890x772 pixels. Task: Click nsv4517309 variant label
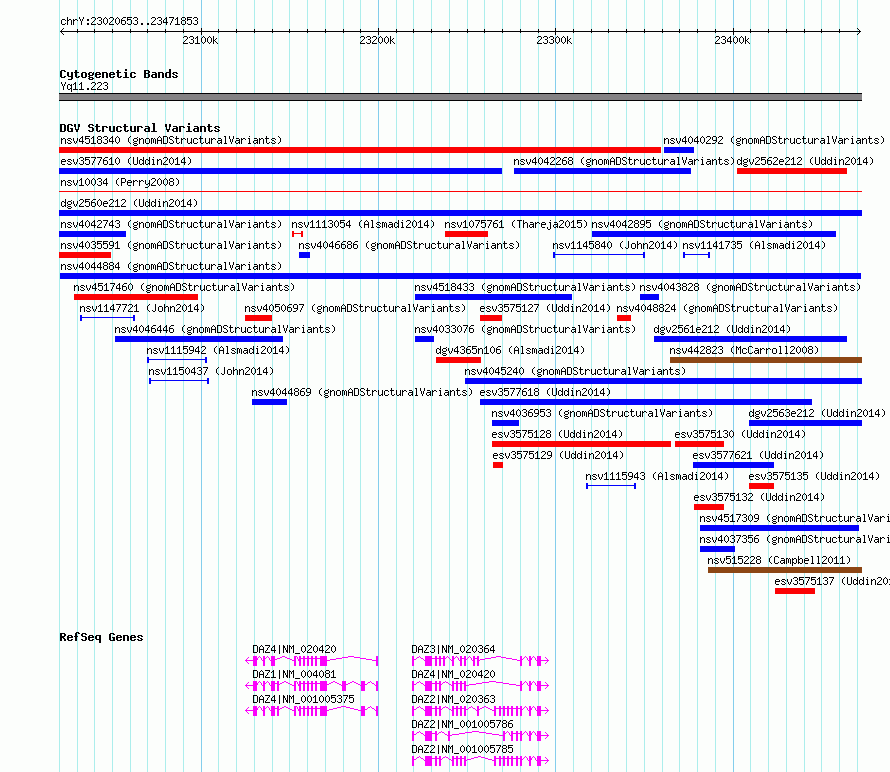pyautogui.click(x=794, y=518)
